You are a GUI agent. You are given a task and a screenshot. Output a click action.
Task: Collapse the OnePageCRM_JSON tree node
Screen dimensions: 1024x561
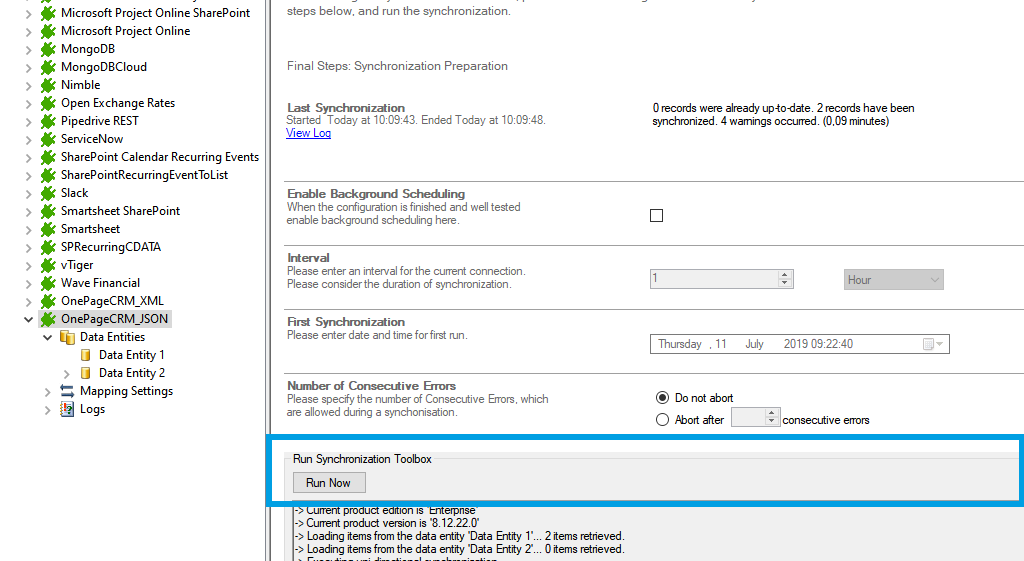click(28, 320)
